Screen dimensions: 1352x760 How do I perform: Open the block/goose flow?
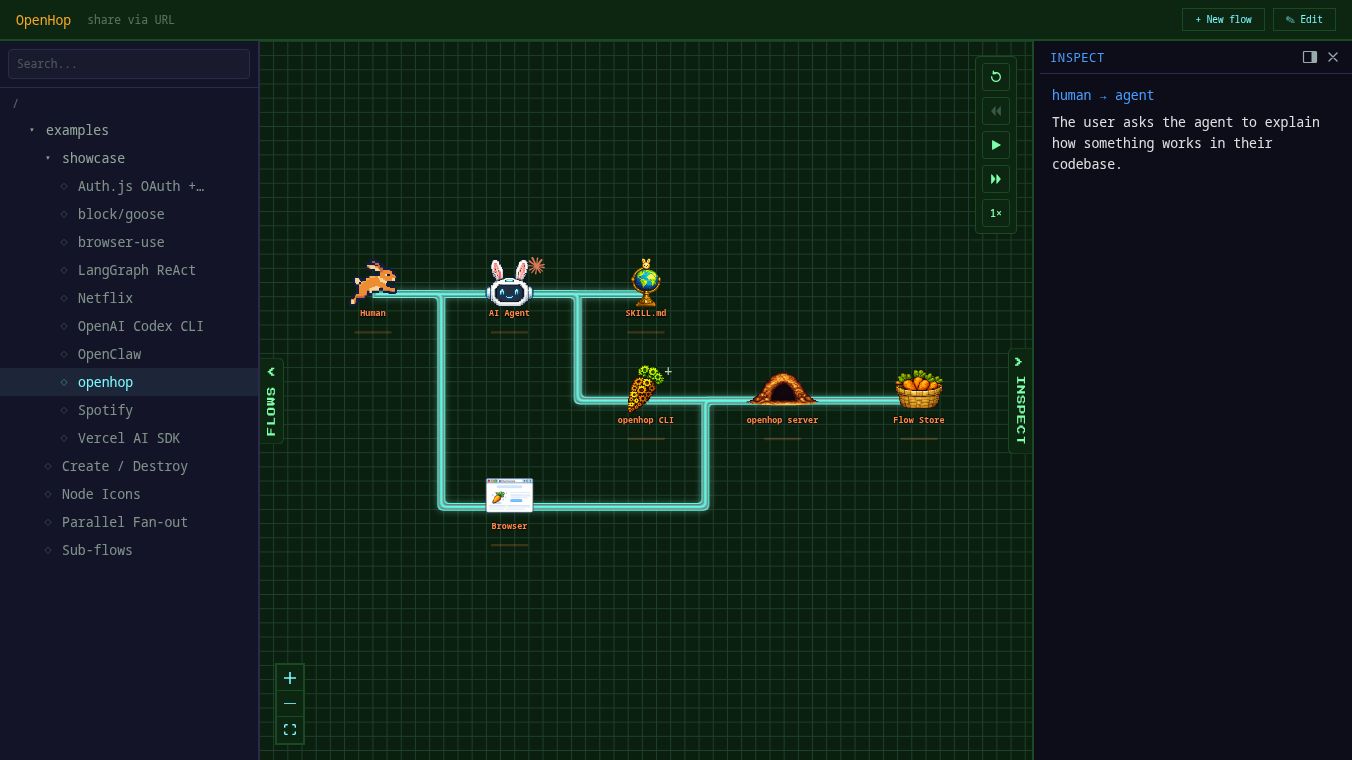pyautogui.click(x=129, y=214)
